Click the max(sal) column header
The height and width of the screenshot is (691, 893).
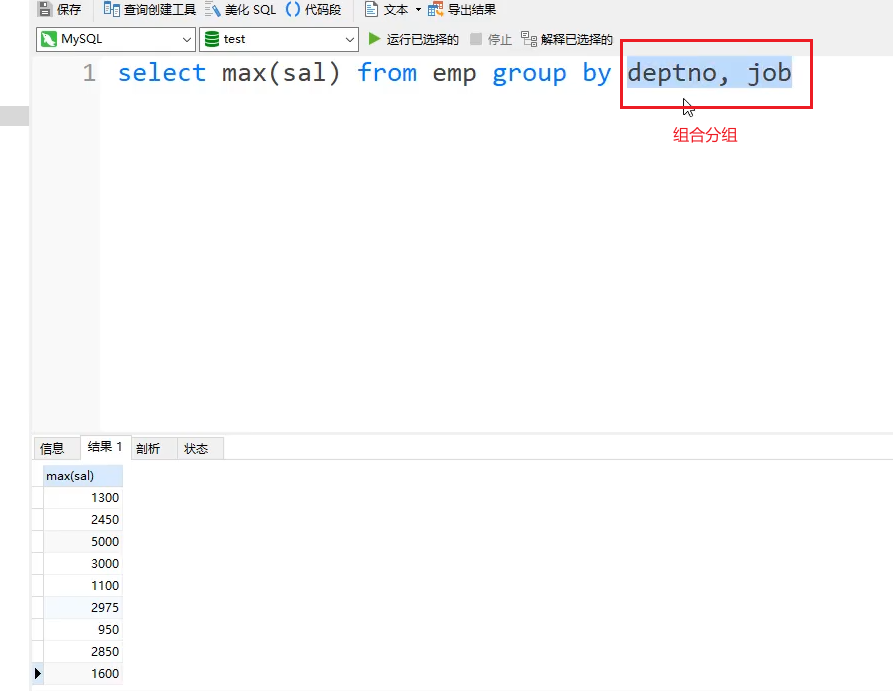(83, 476)
